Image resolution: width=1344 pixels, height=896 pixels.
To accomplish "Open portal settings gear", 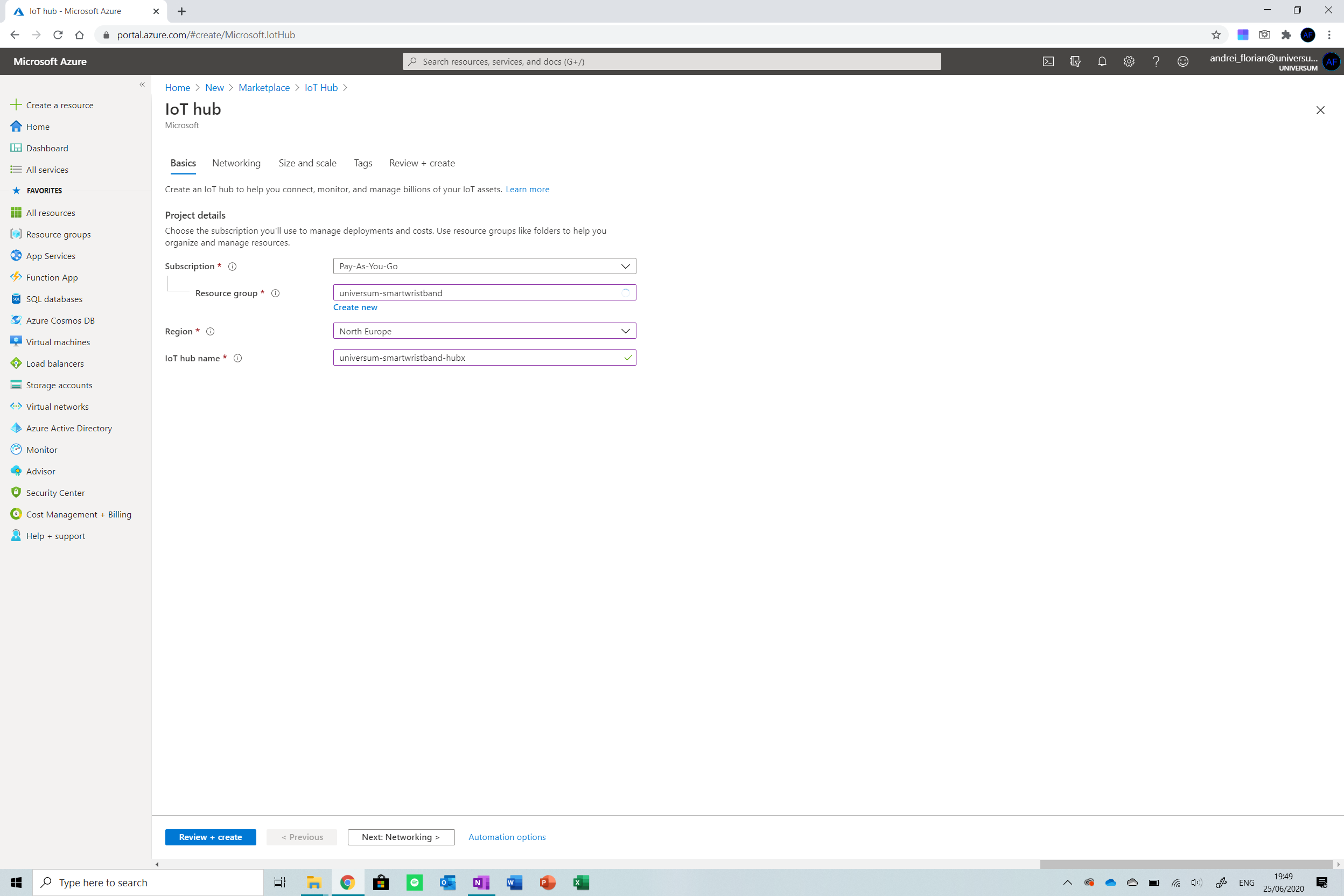I will tap(1129, 62).
